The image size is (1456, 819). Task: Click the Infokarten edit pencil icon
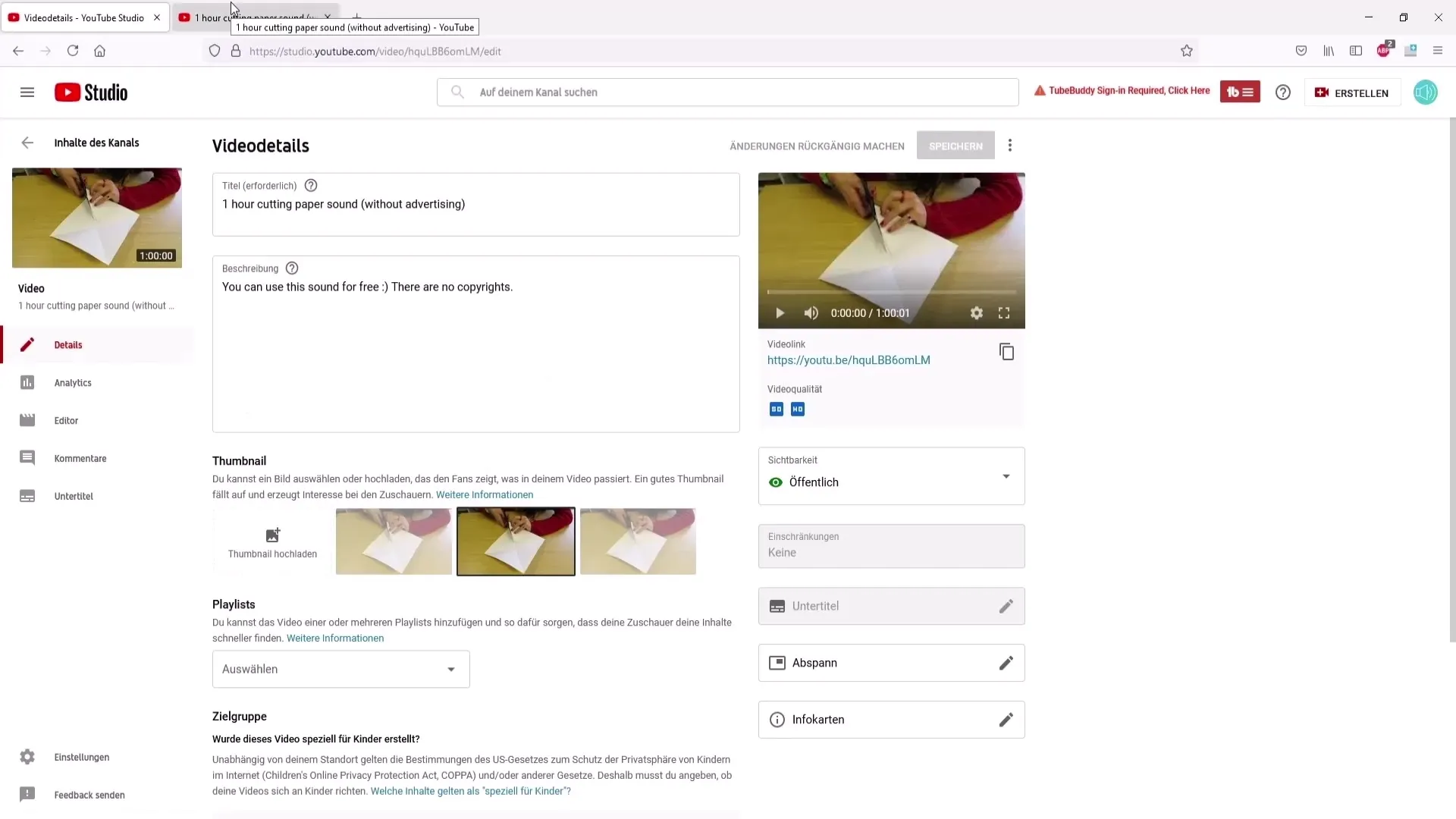click(1007, 719)
